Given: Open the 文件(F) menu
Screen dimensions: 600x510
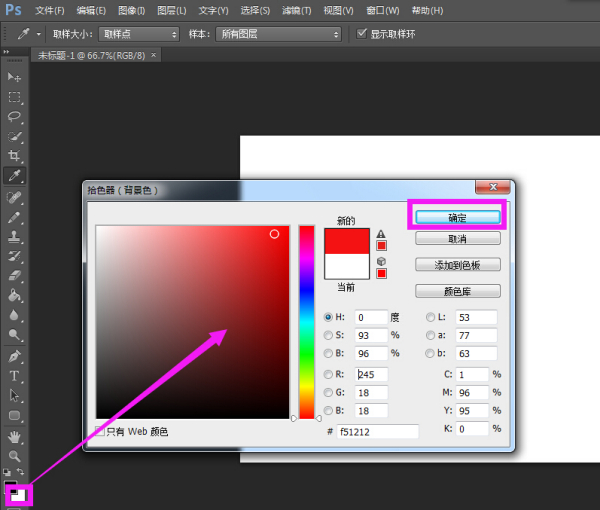Looking at the screenshot, I should tap(50, 10).
